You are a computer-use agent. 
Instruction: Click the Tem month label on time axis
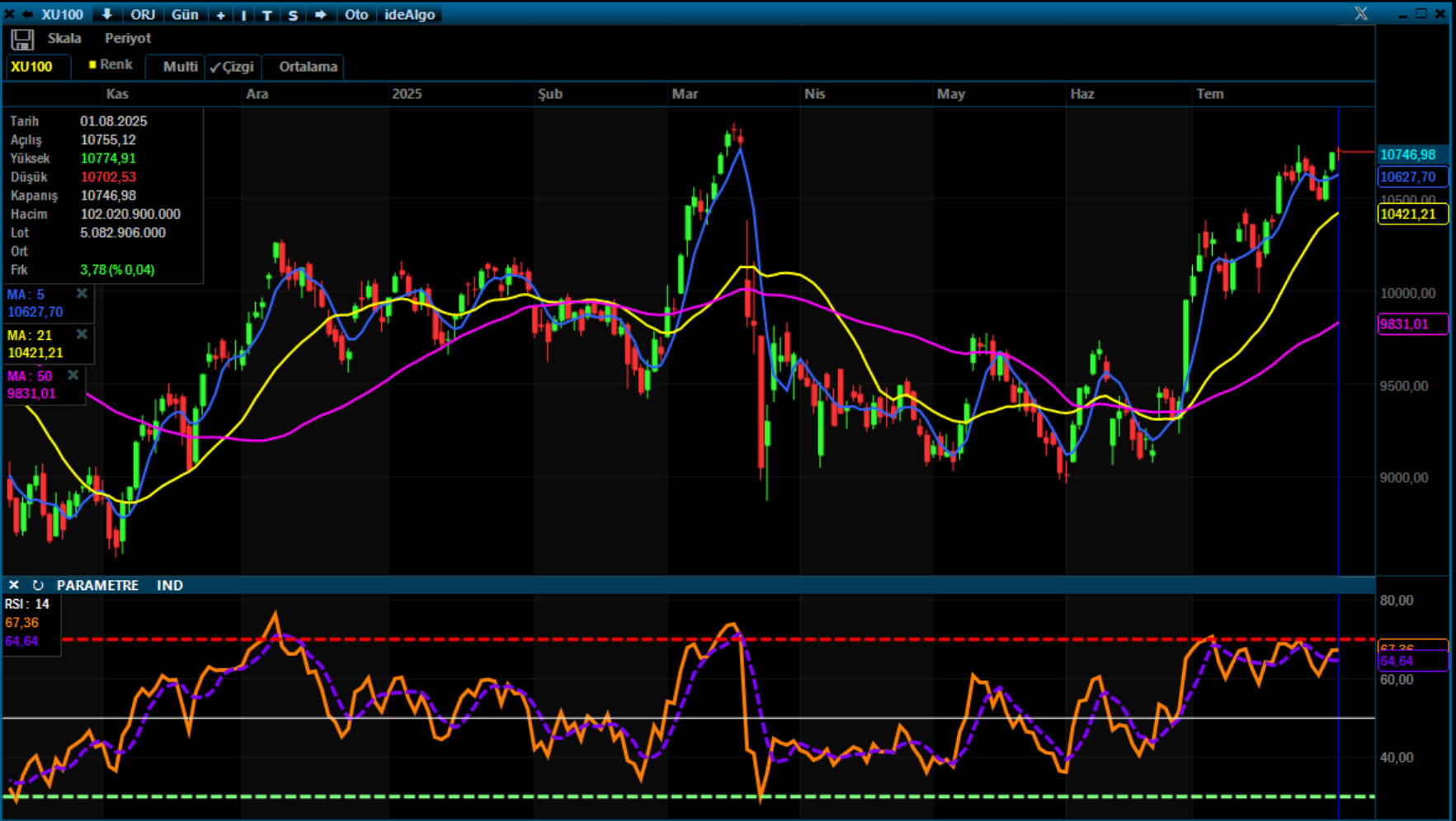pyautogui.click(x=1210, y=94)
